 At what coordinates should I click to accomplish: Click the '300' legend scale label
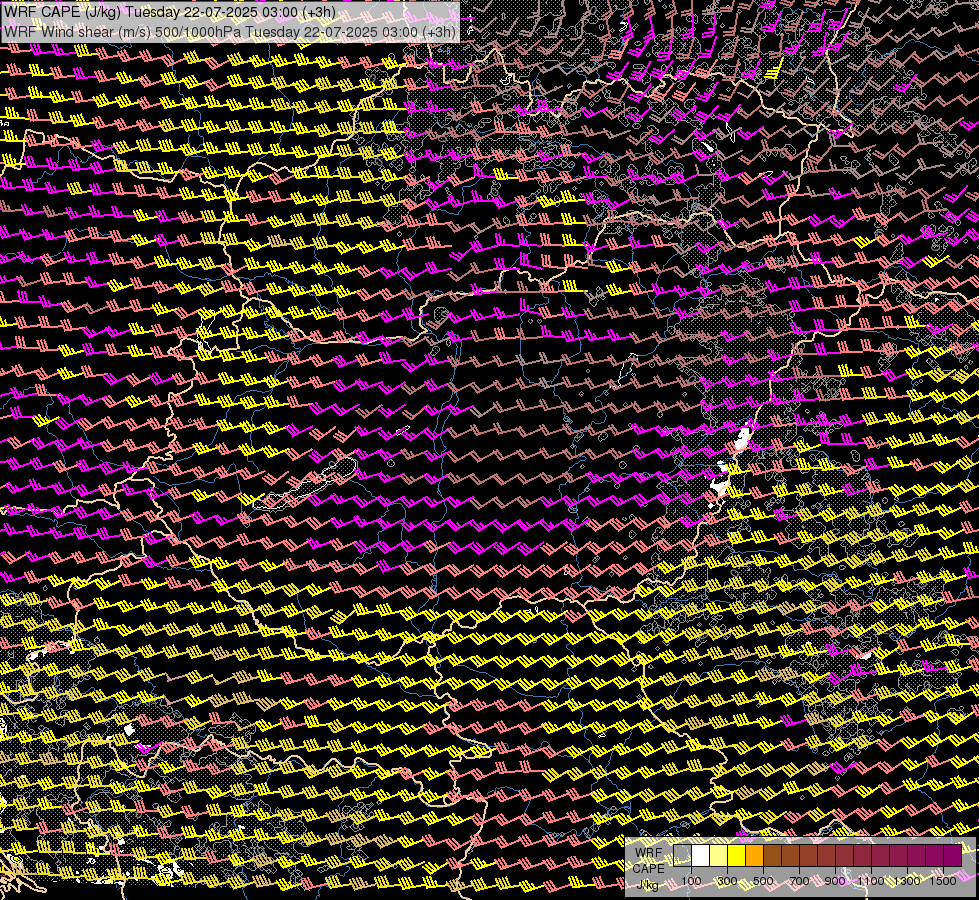[727, 881]
